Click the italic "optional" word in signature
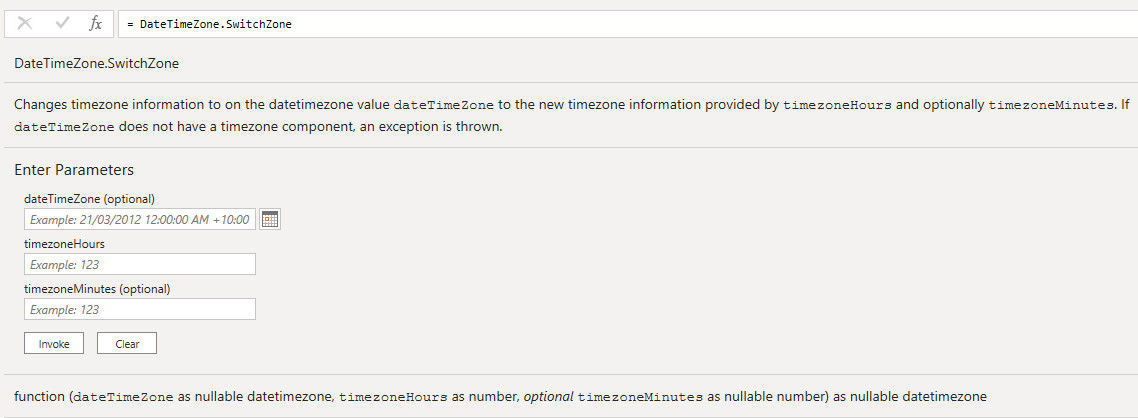This screenshot has height=418, width=1138. tap(546, 396)
